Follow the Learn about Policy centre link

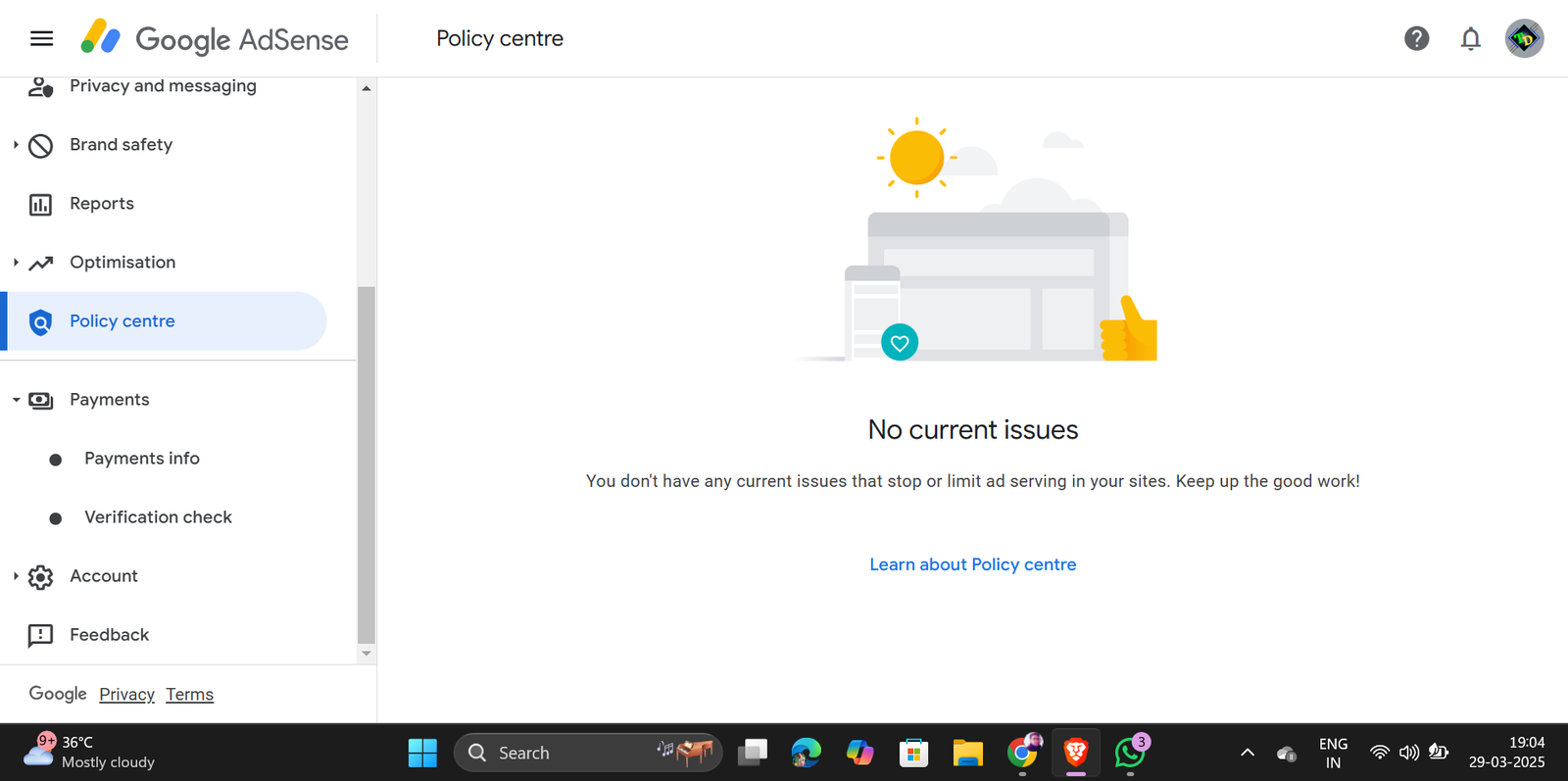pyautogui.click(x=973, y=564)
